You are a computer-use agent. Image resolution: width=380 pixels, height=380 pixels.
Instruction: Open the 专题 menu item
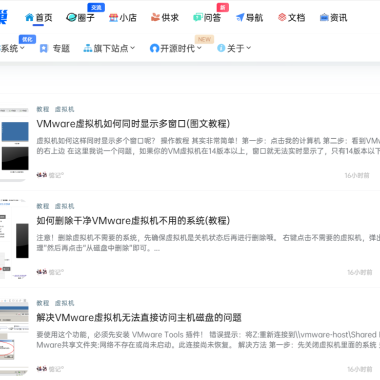click(61, 49)
